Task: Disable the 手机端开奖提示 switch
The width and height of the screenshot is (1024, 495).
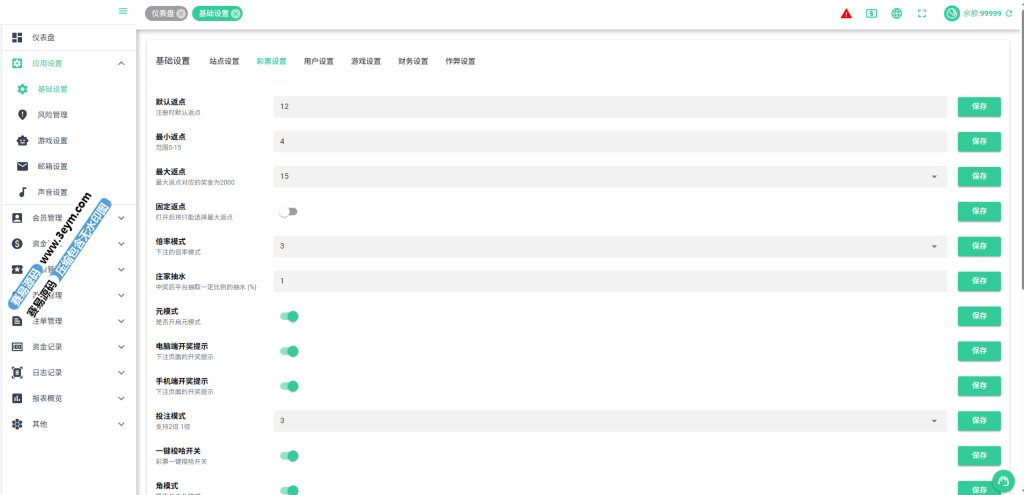Action: point(289,386)
